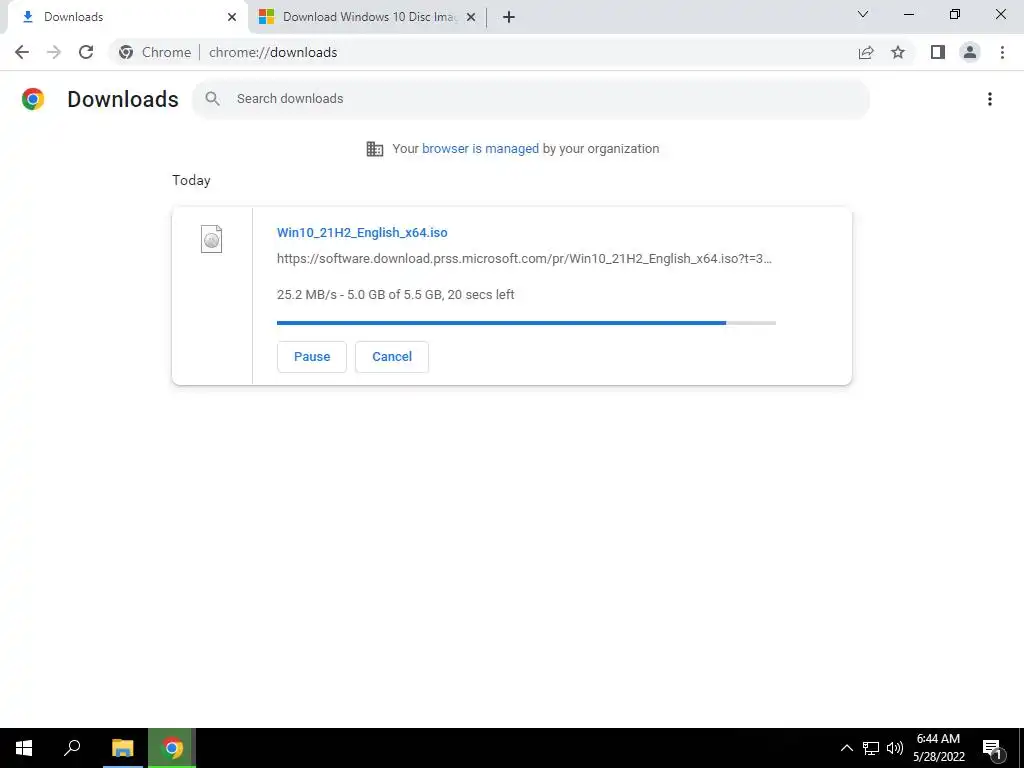1024x768 pixels.
Task: Open the Downloads page more actions menu
Action: click(989, 99)
